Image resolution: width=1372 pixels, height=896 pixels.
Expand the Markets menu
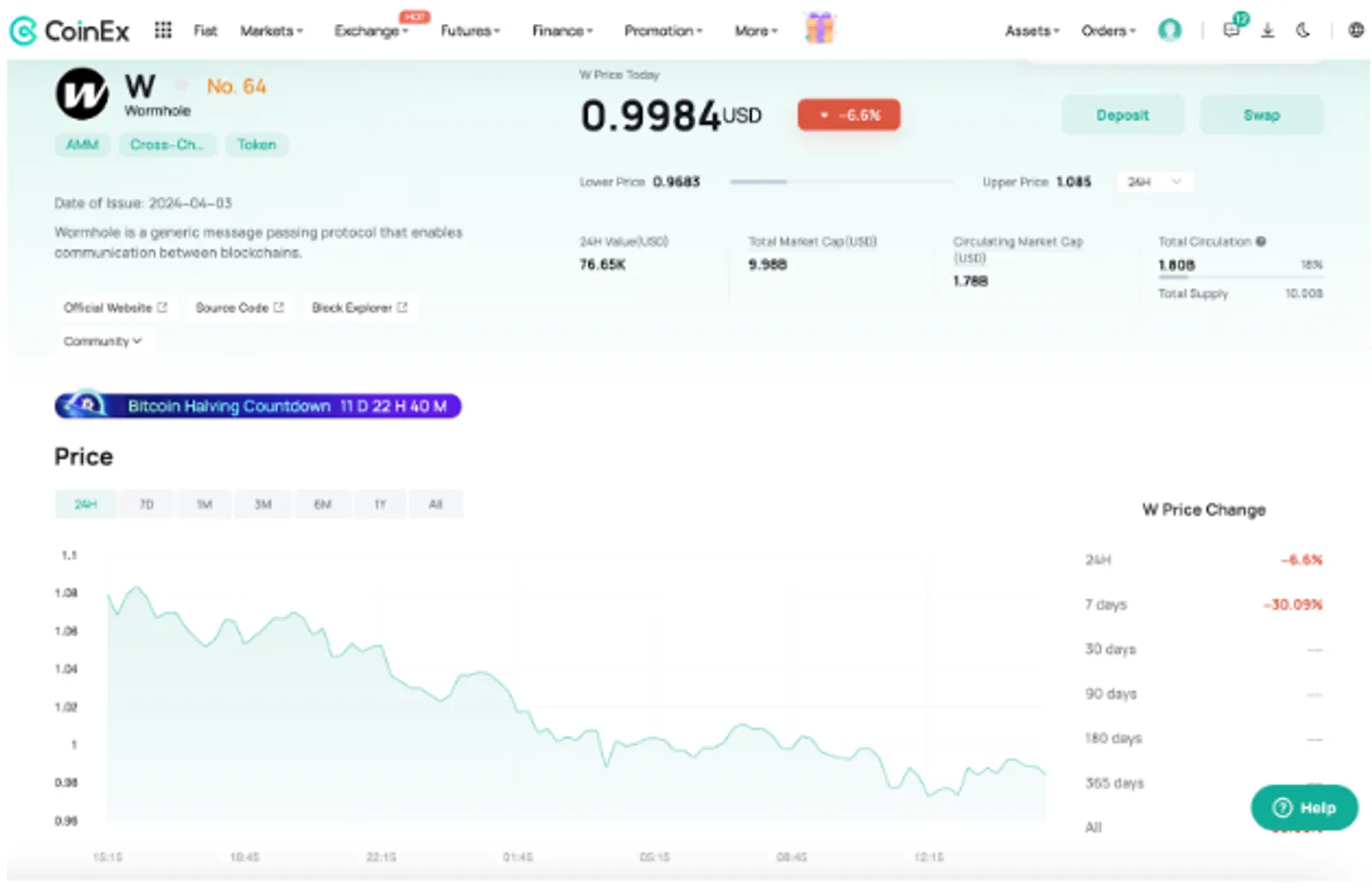(271, 31)
